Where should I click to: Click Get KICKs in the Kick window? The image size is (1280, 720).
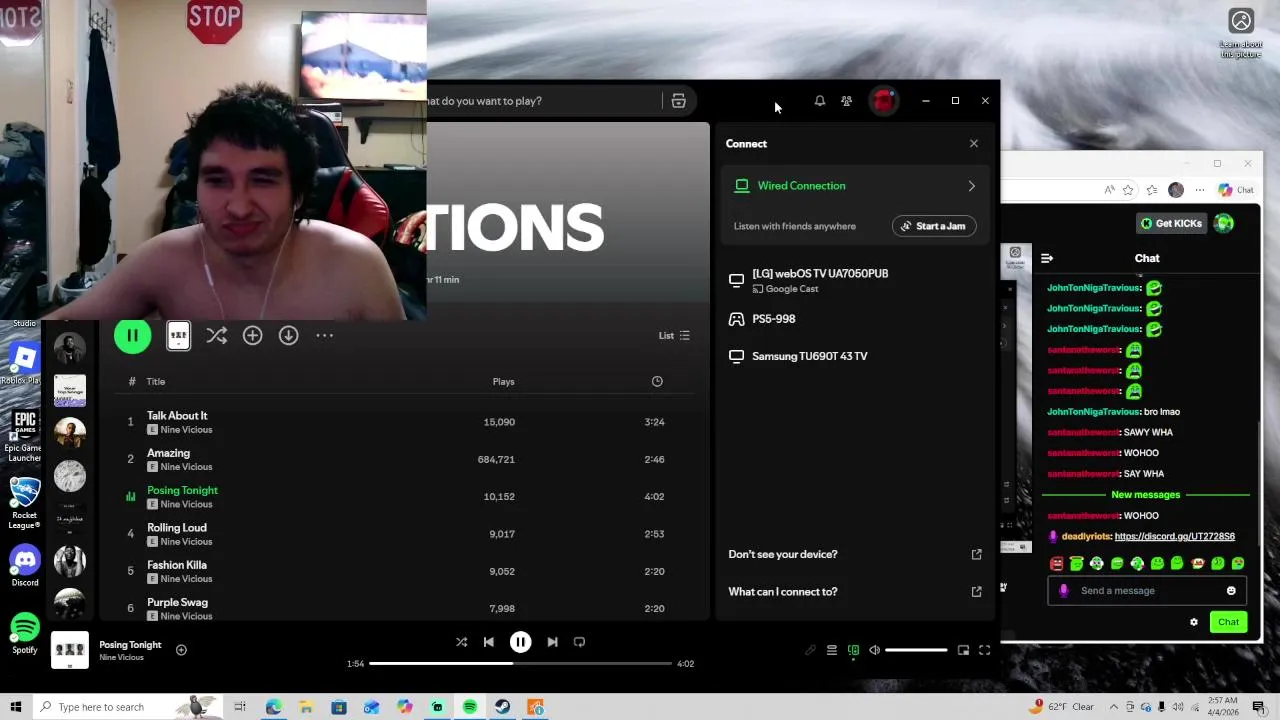coord(1171,223)
